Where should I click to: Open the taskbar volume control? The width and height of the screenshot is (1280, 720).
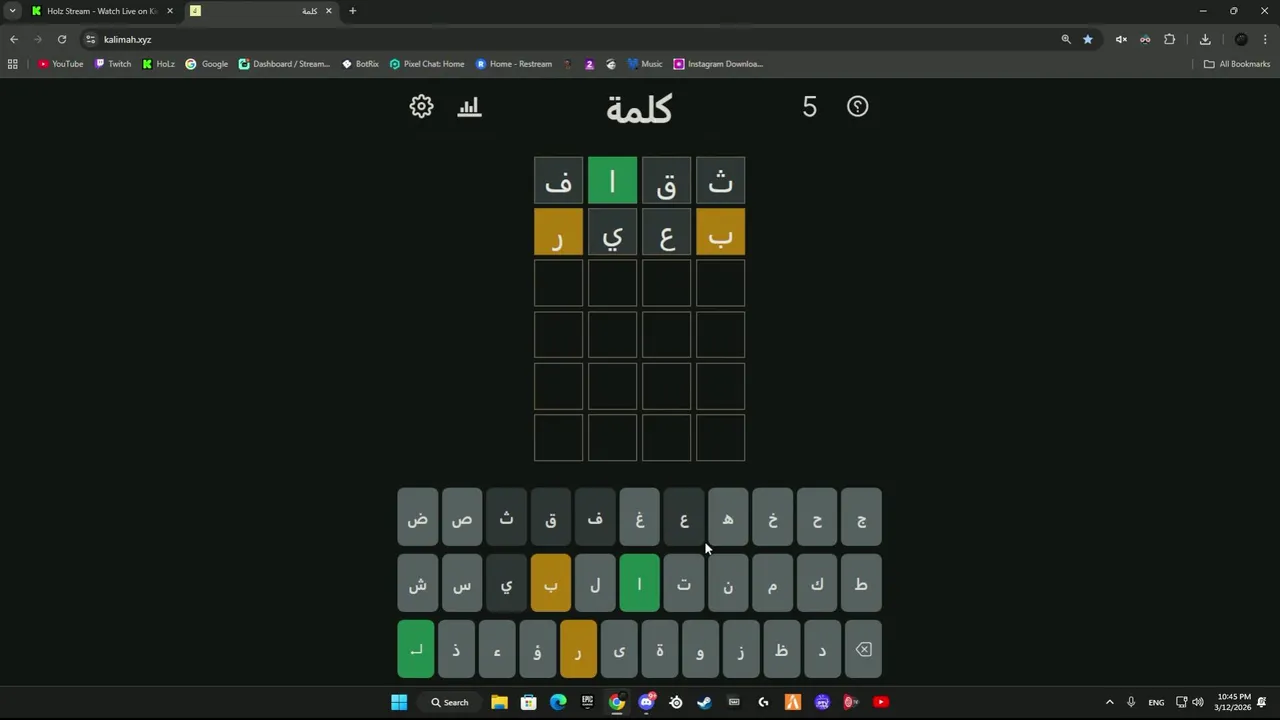[x=1198, y=702]
